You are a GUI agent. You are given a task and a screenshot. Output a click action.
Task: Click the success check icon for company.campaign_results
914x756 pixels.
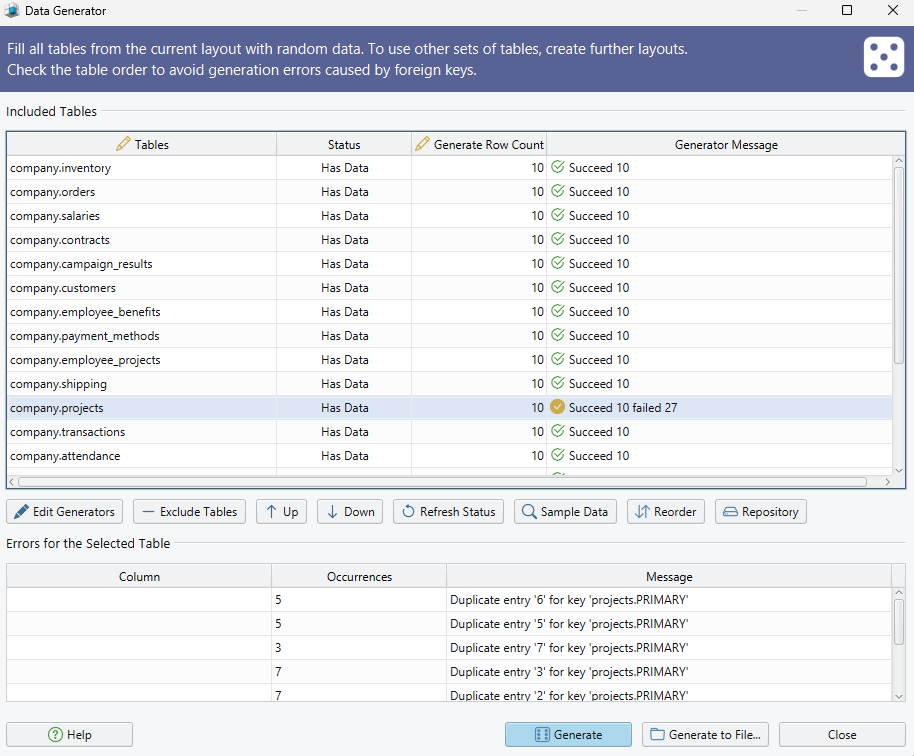pos(558,263)
